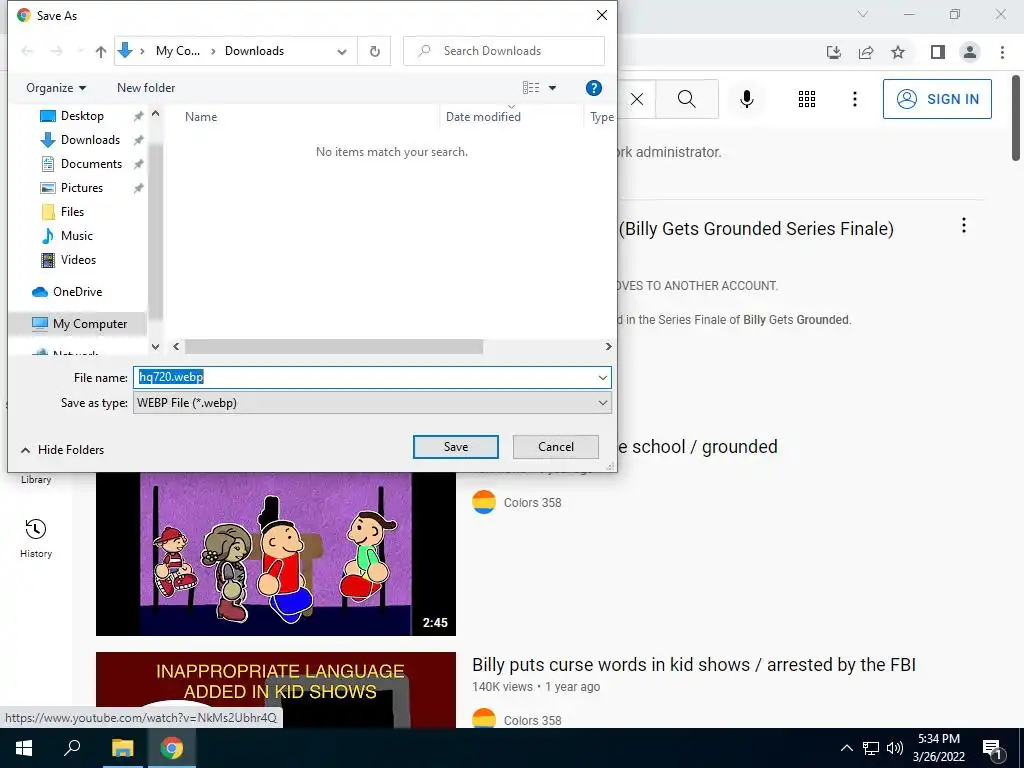
Task: Click Chrome icon in taskbar
Action: pyautogui.click(x=172, y=748)
